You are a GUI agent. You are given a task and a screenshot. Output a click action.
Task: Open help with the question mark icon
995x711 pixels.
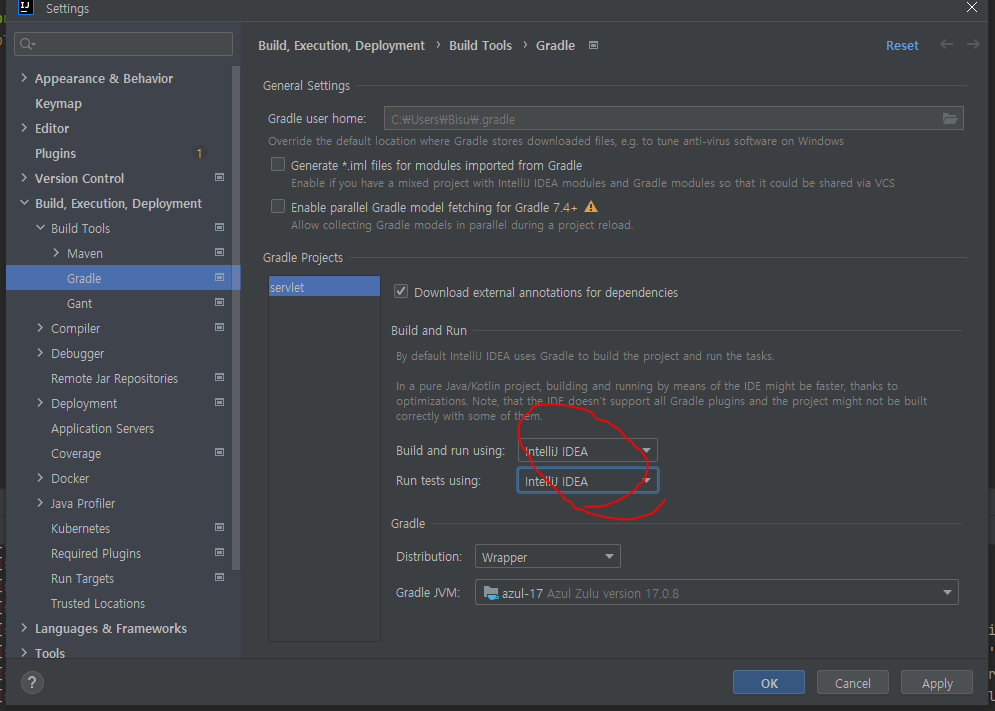coord(32,683)
